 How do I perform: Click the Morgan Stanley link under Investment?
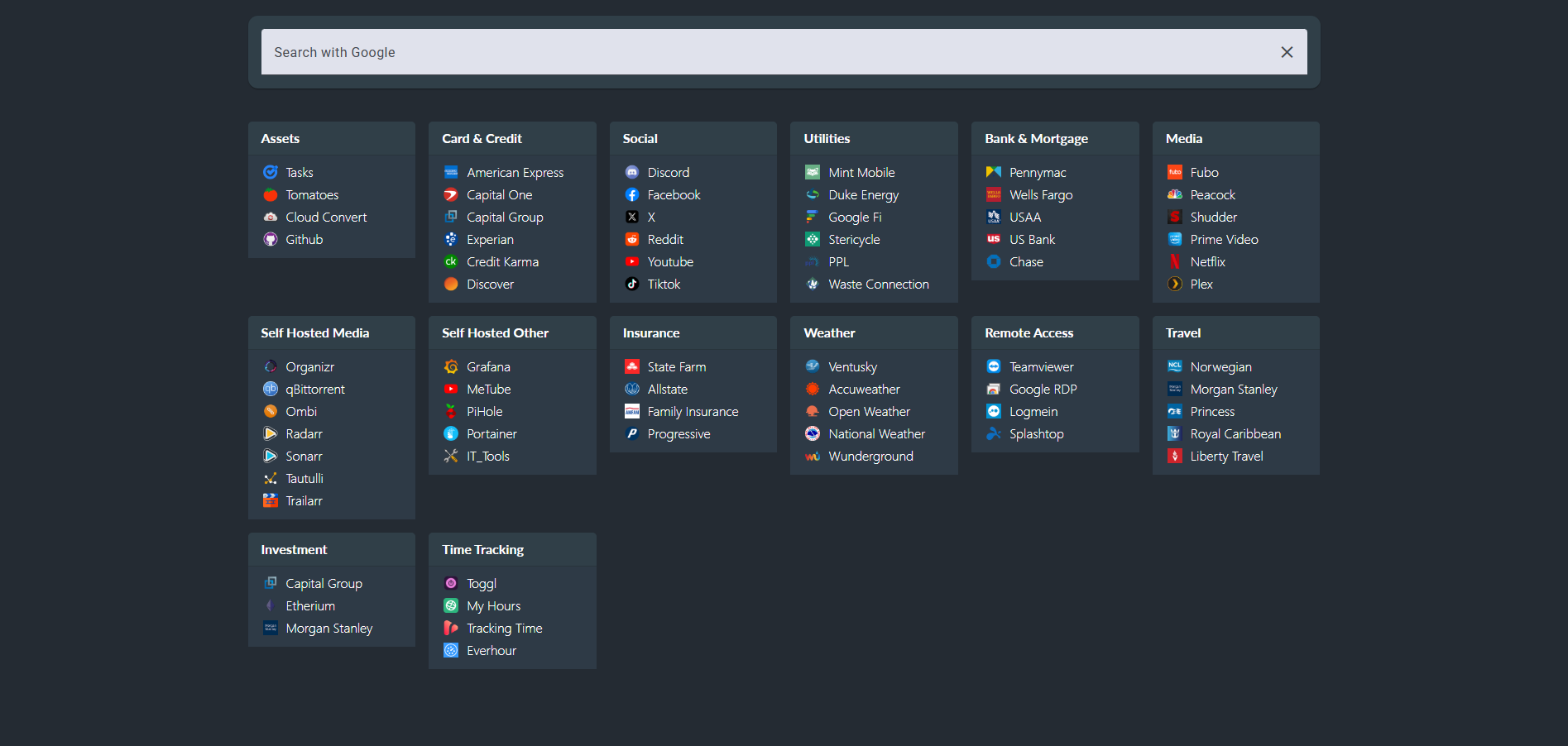pyautogui.click(x=329, y=628)
